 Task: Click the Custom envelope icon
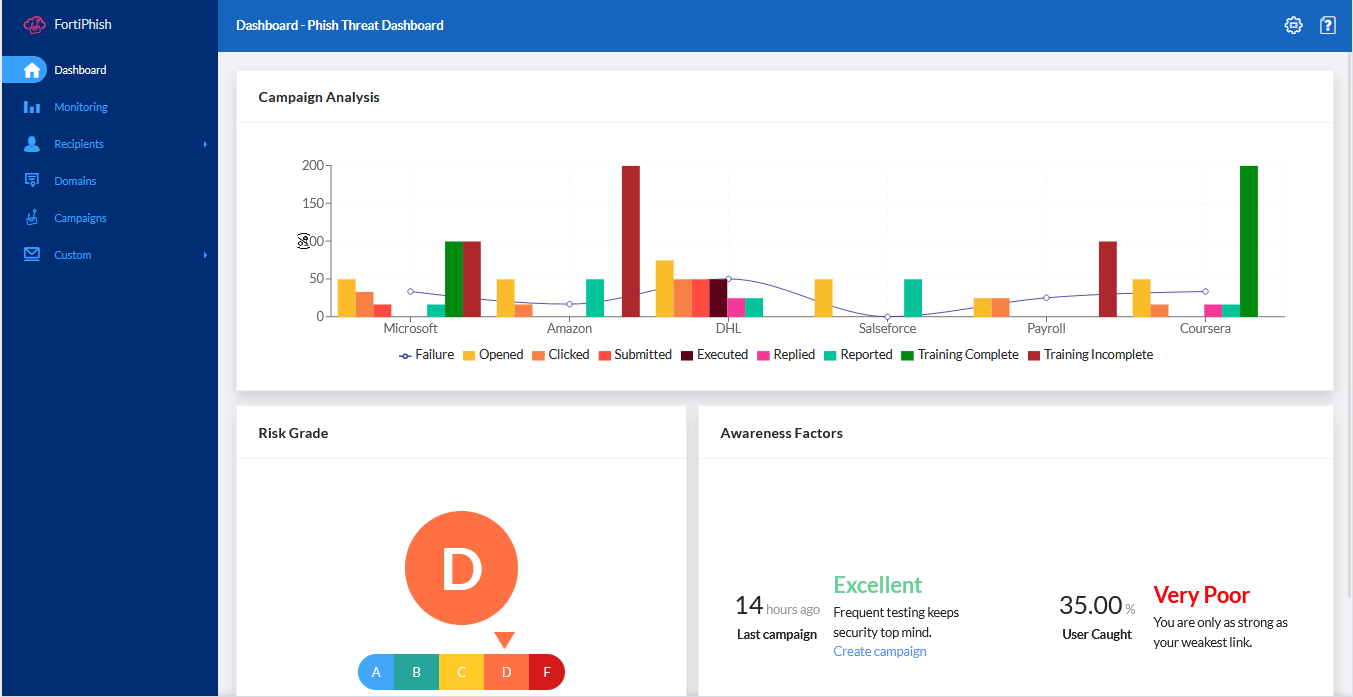(x=31, y=254)
